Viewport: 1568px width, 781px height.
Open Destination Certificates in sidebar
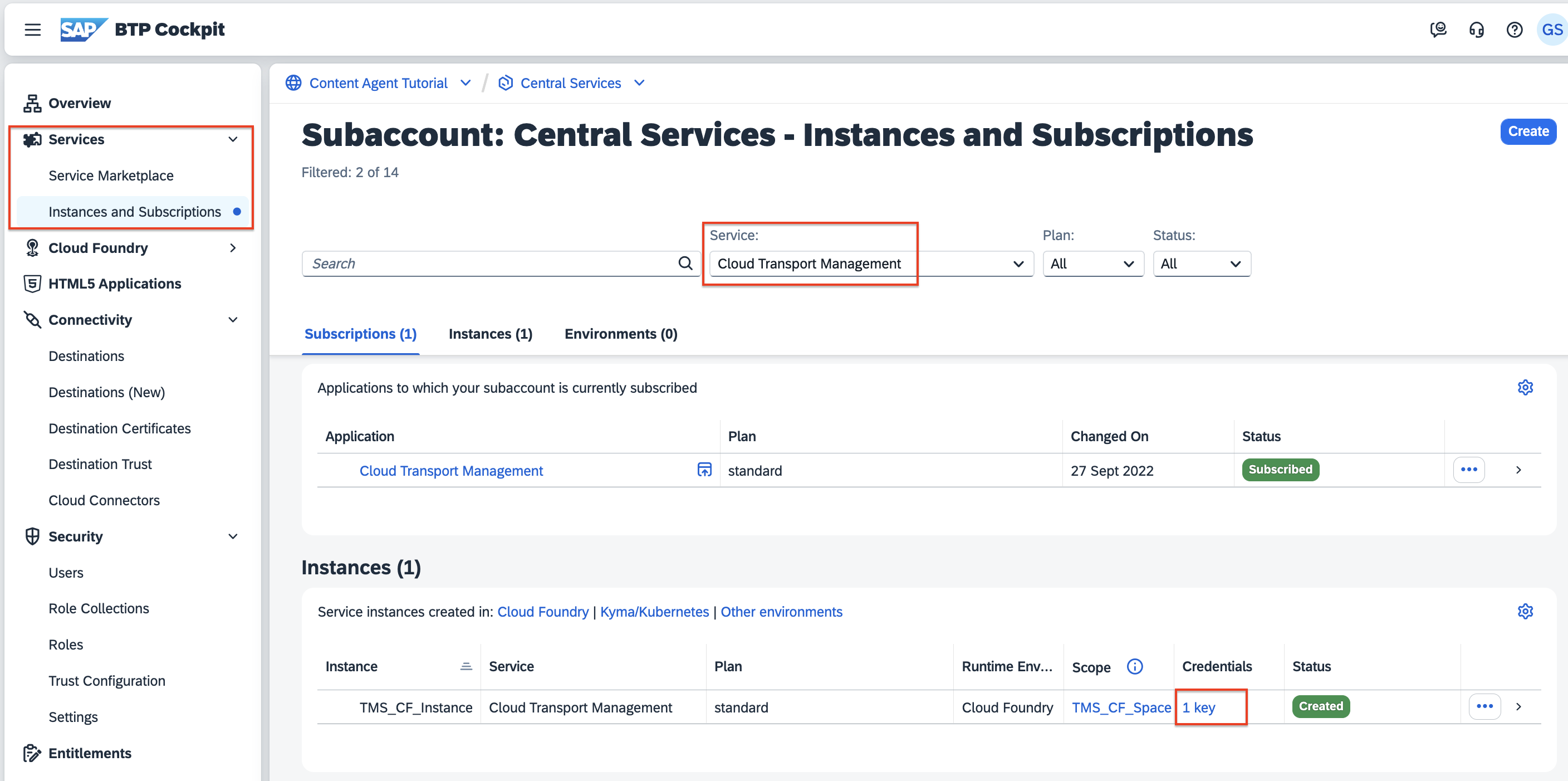point(119,428)
